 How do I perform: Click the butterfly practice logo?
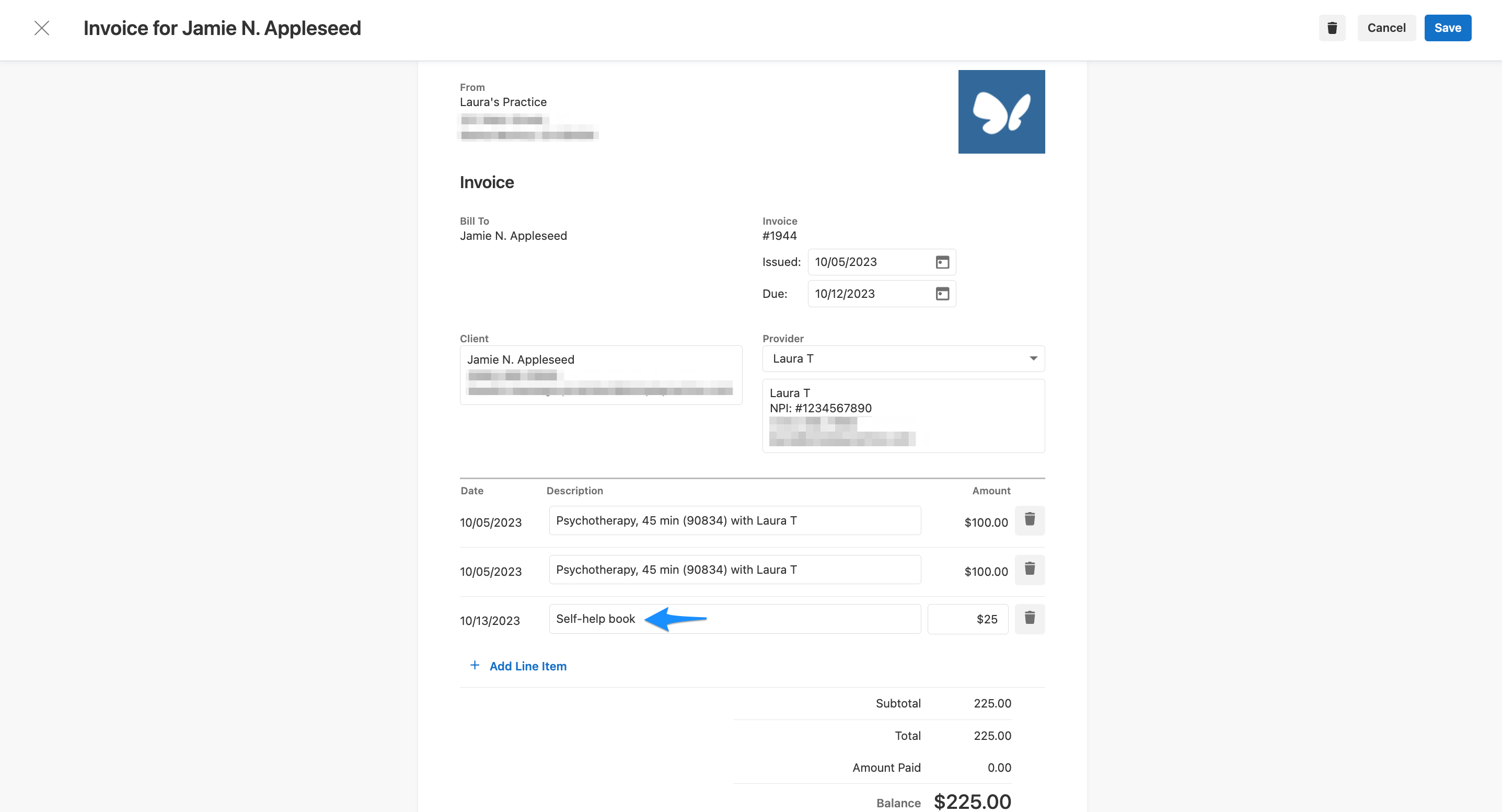(1002, 111)
